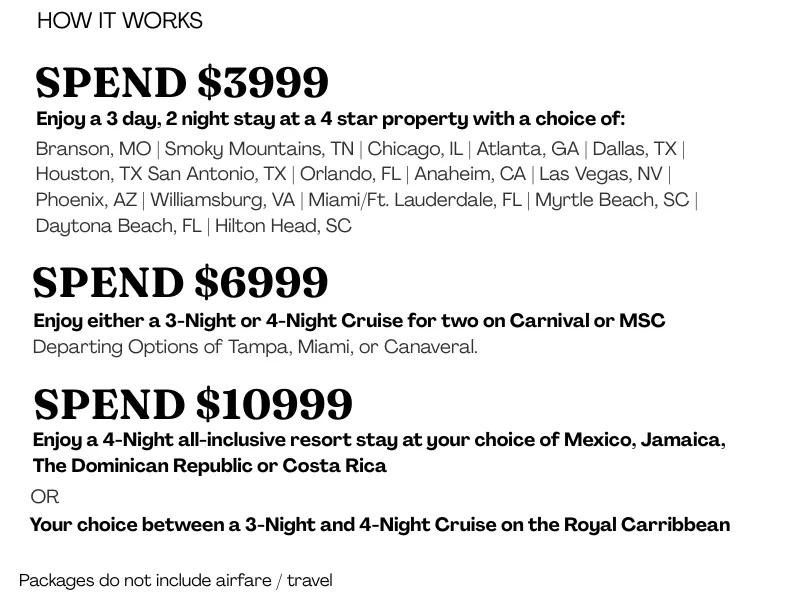Click Smoky Mountains, TN in destination list
This screenshot has height=600, width=800.
coord(259,149)
